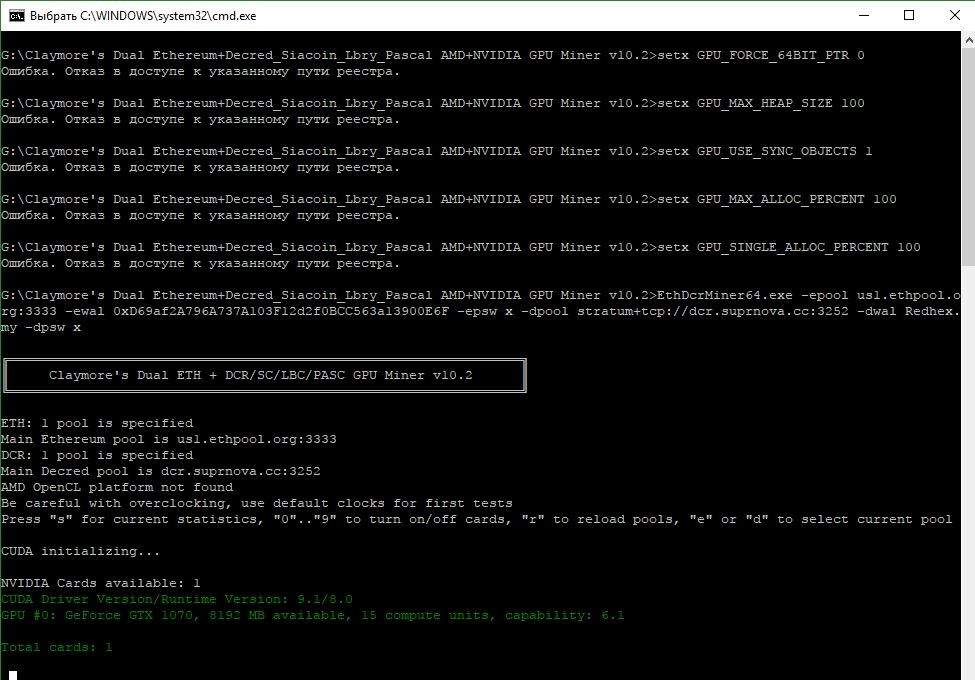Screen dimensions: 975x680
Task: Click 'NVIDIA Cards available: 1' line
Action: 101,584
